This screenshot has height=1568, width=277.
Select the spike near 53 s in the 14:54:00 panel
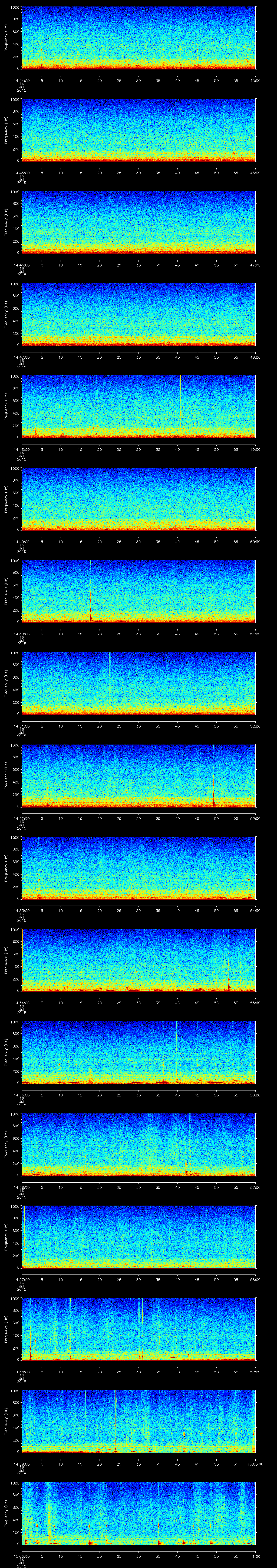(x=229, y=959)
